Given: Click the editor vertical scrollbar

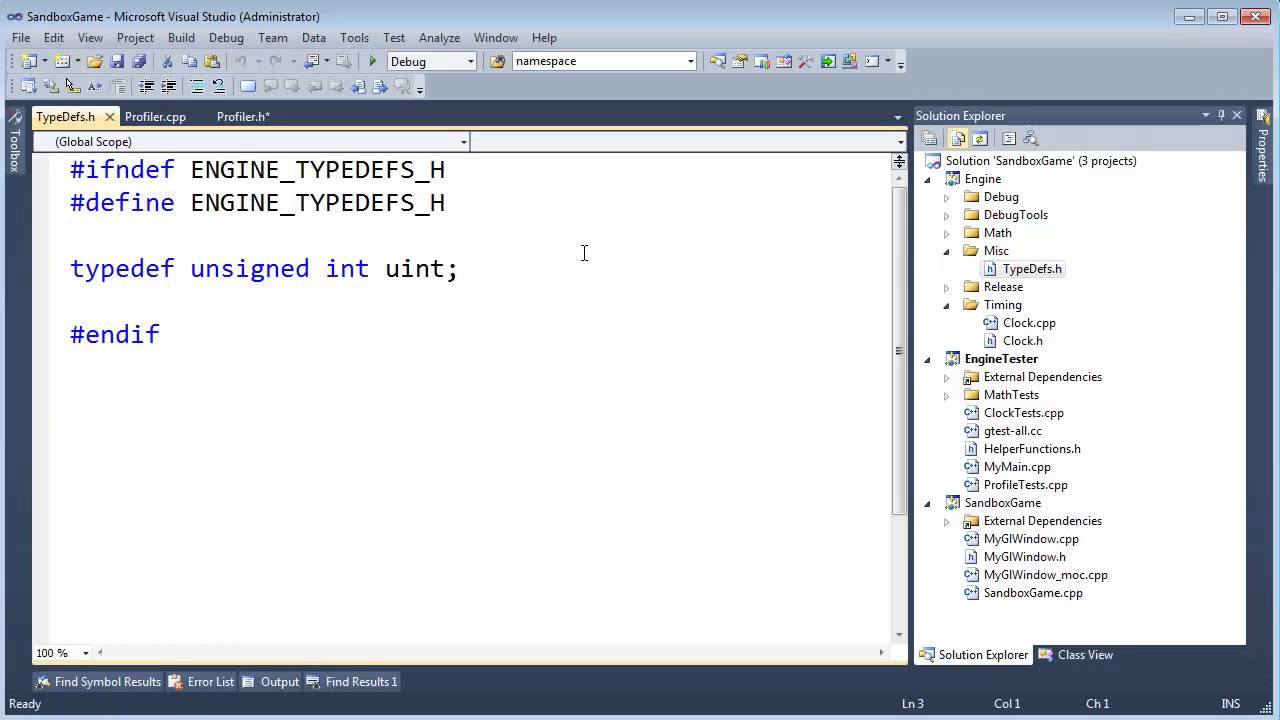Looking at the screenshot, I should pyautogui.click(x=899, y=351).
